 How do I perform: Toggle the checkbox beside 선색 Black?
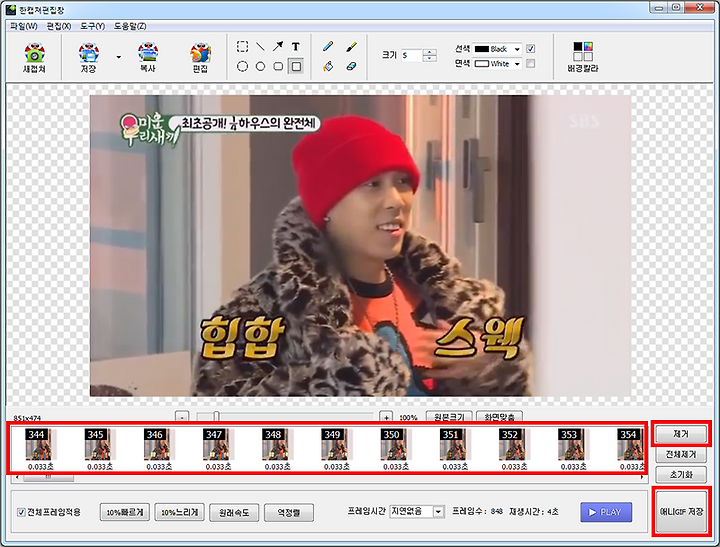[530, 49]
